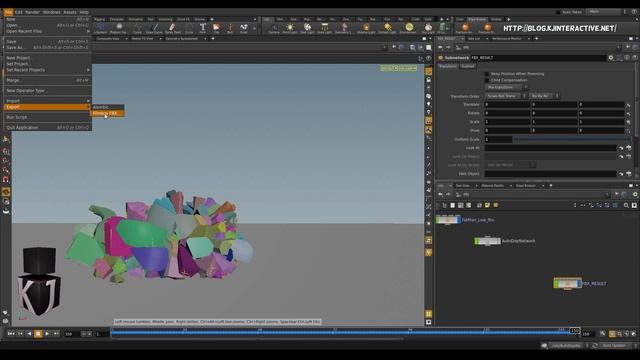Click the Camera shelf tool
The width and height of the screenshot is (640, 360).
tap(274, 28)
